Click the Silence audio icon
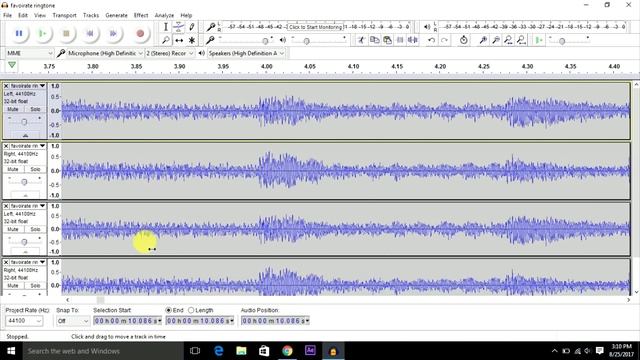The image size is (640, 360). [413, 40]
